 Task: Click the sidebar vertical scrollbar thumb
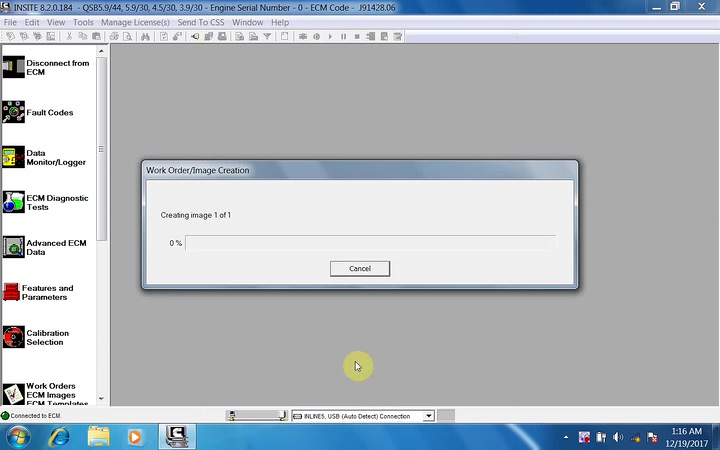(x=101, y=149)
